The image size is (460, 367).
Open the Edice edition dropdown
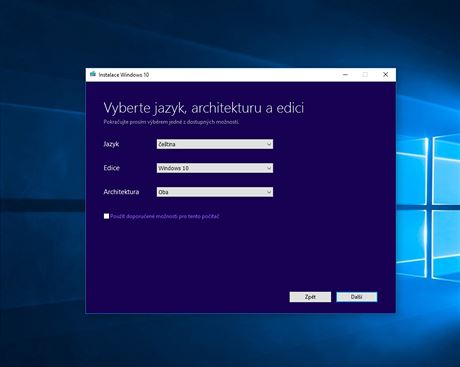(215, 168)
